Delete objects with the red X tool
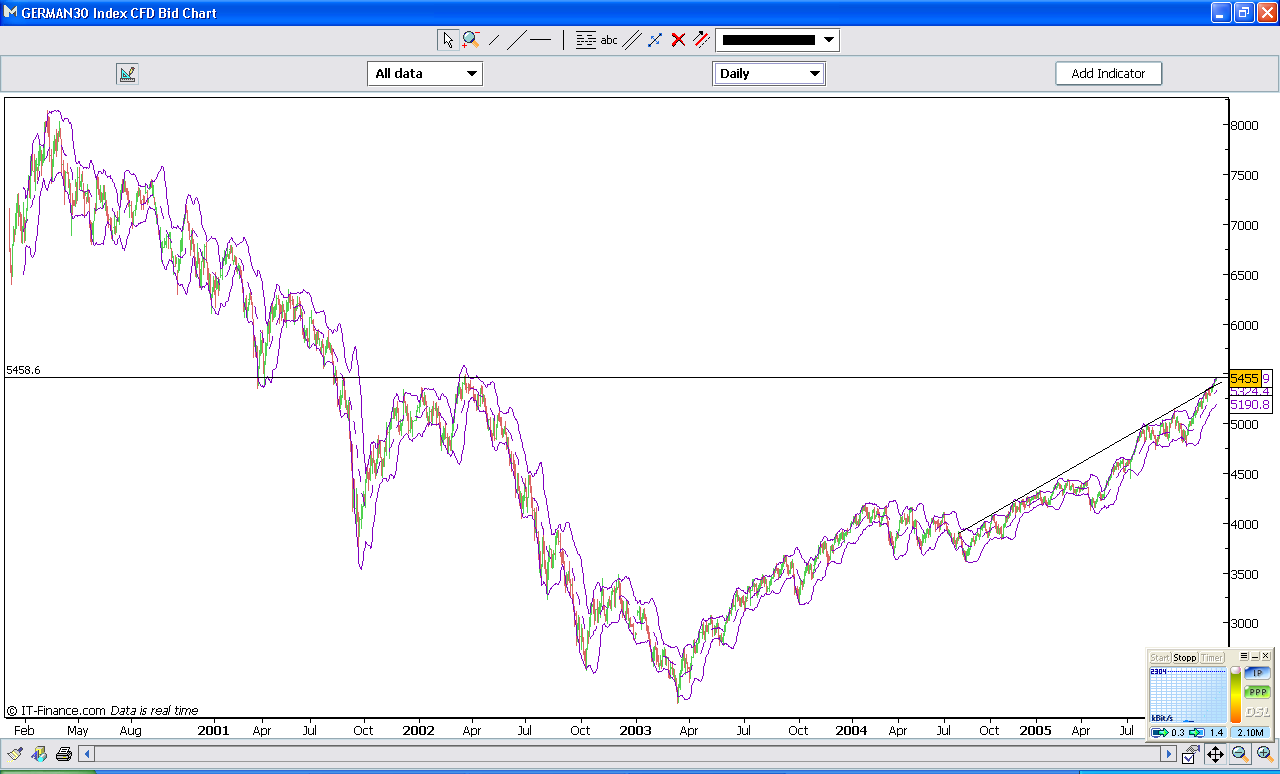The width and height of the screenshot is (1280, 774). click(x=678, y=40)
